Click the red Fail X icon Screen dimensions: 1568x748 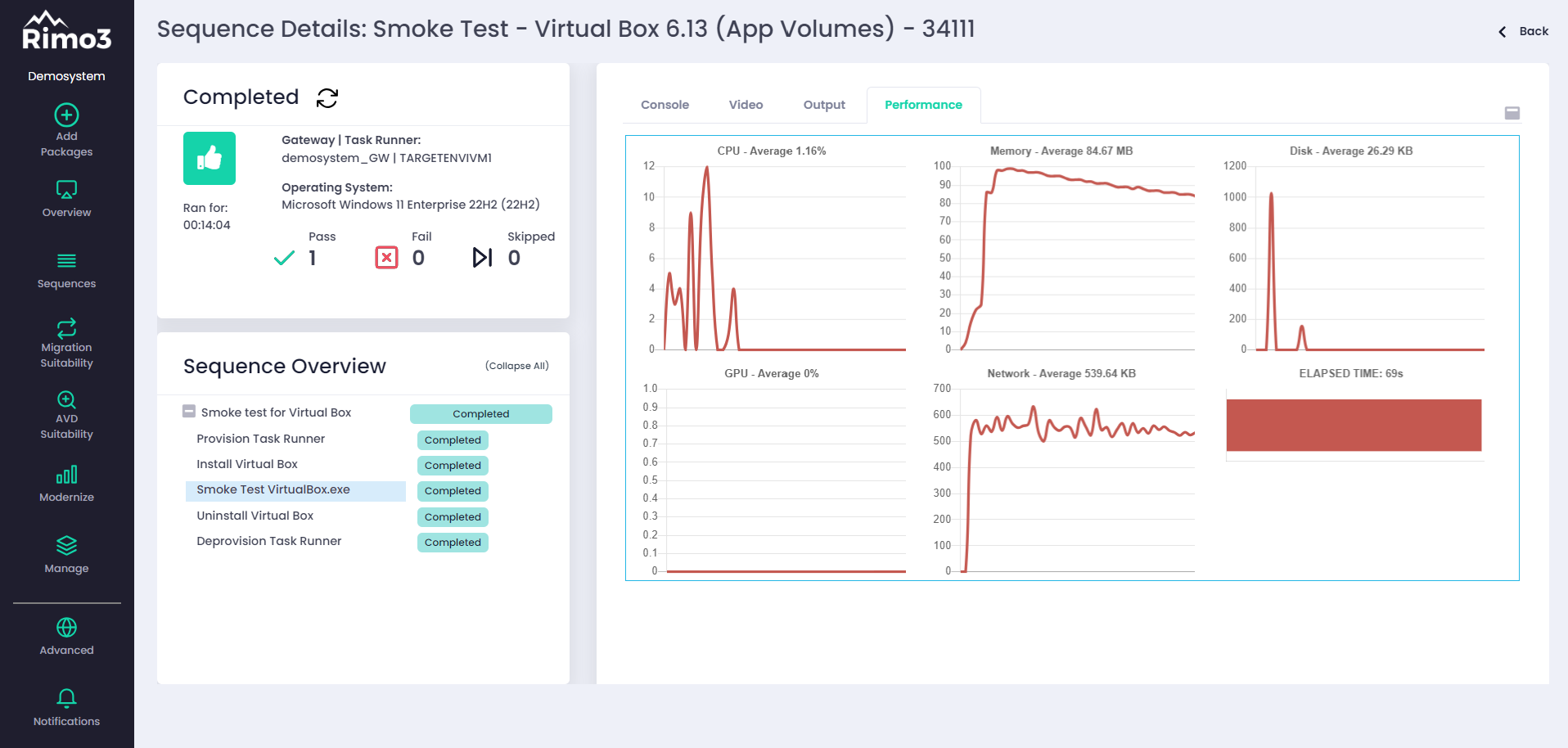point(386,258)
